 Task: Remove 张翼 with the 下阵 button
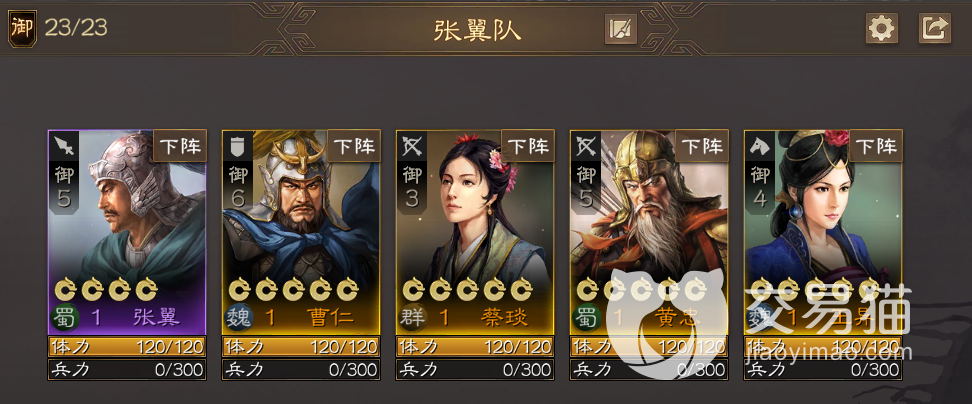pos(180,146)
